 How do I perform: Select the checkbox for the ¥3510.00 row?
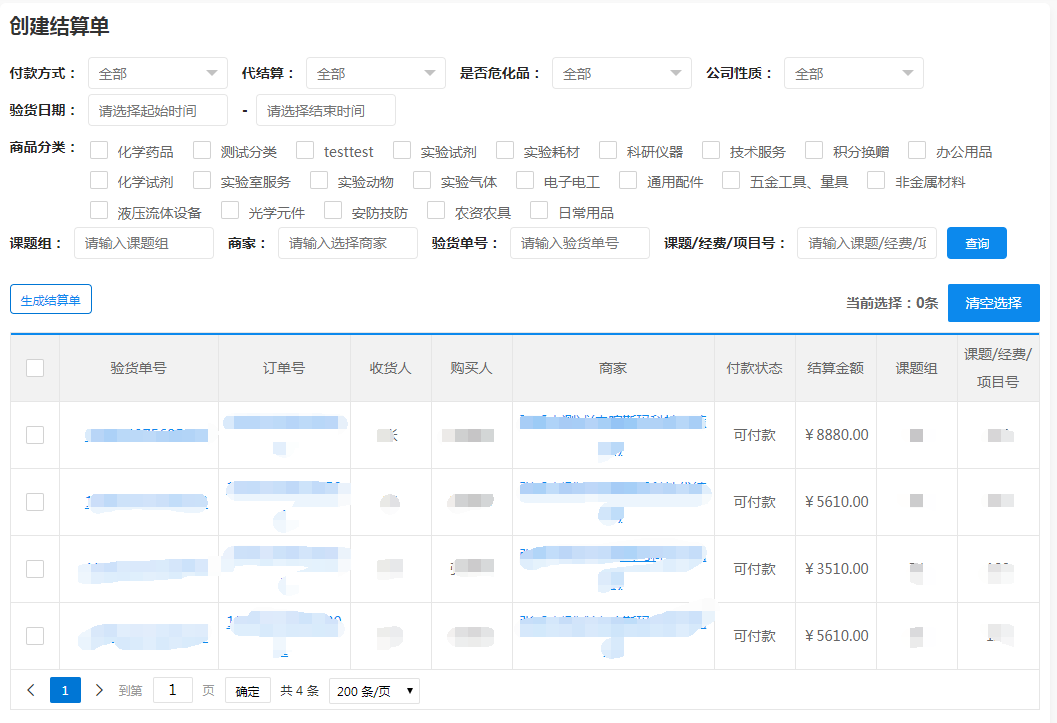pos(35,569)
